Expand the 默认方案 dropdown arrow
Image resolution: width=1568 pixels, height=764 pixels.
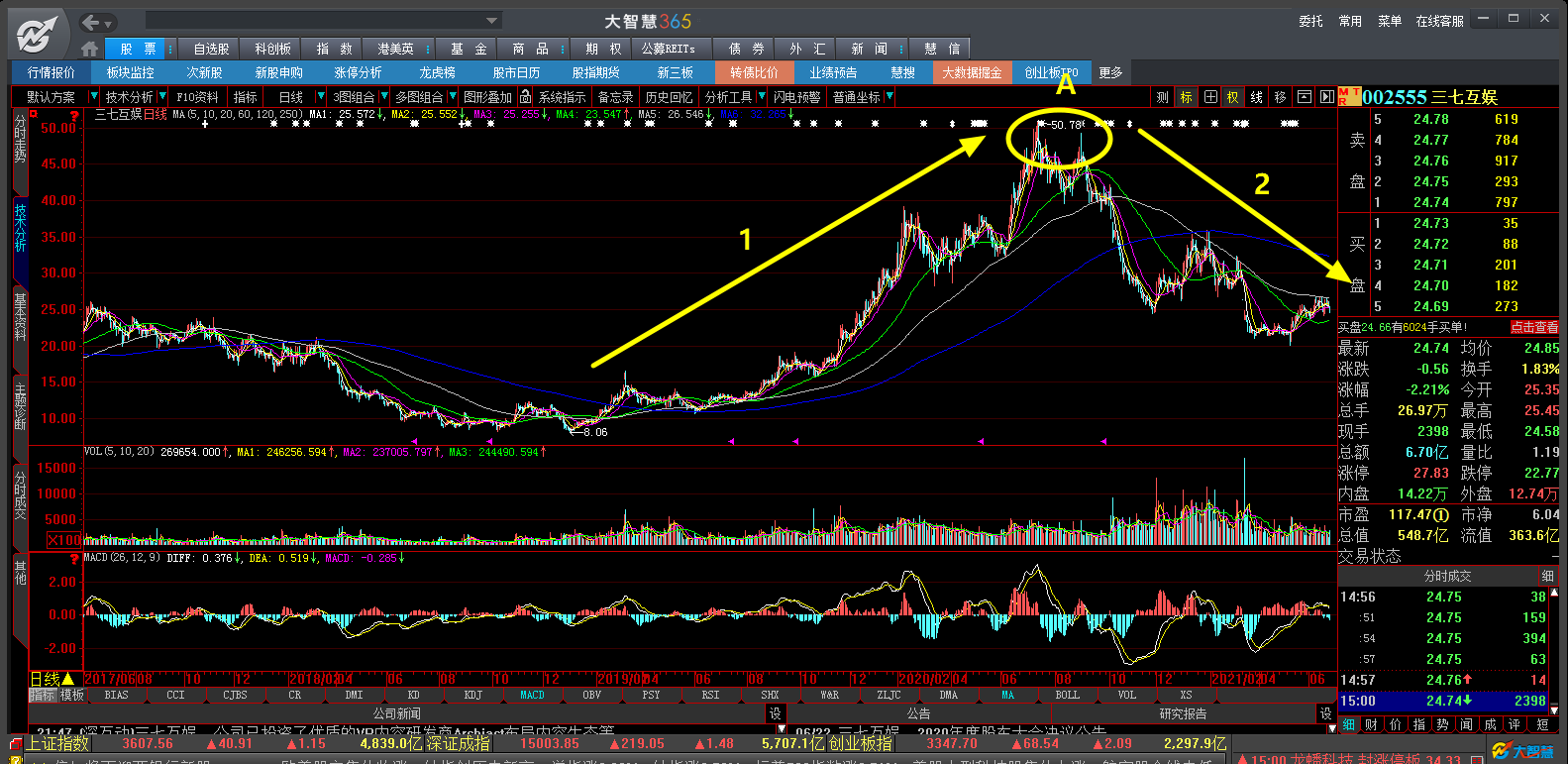pos(94,97)
